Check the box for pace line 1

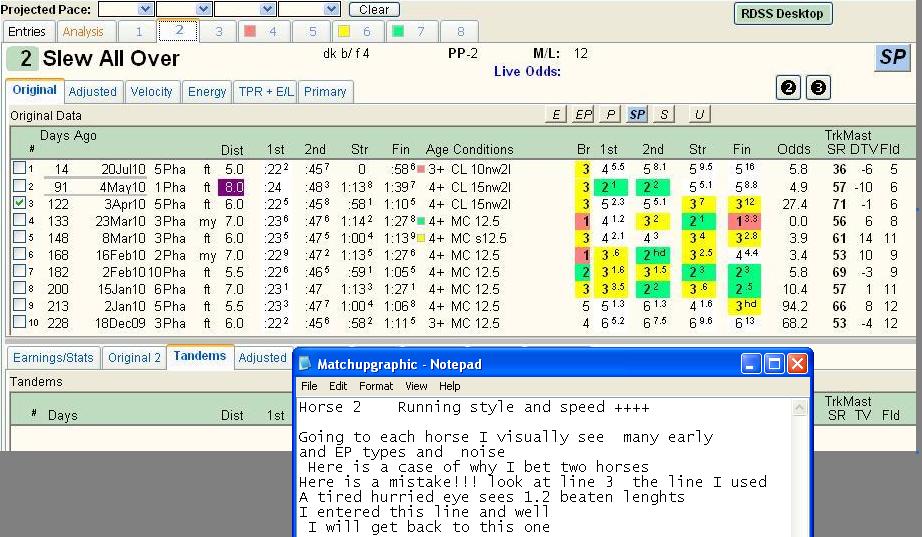(19, 168)
